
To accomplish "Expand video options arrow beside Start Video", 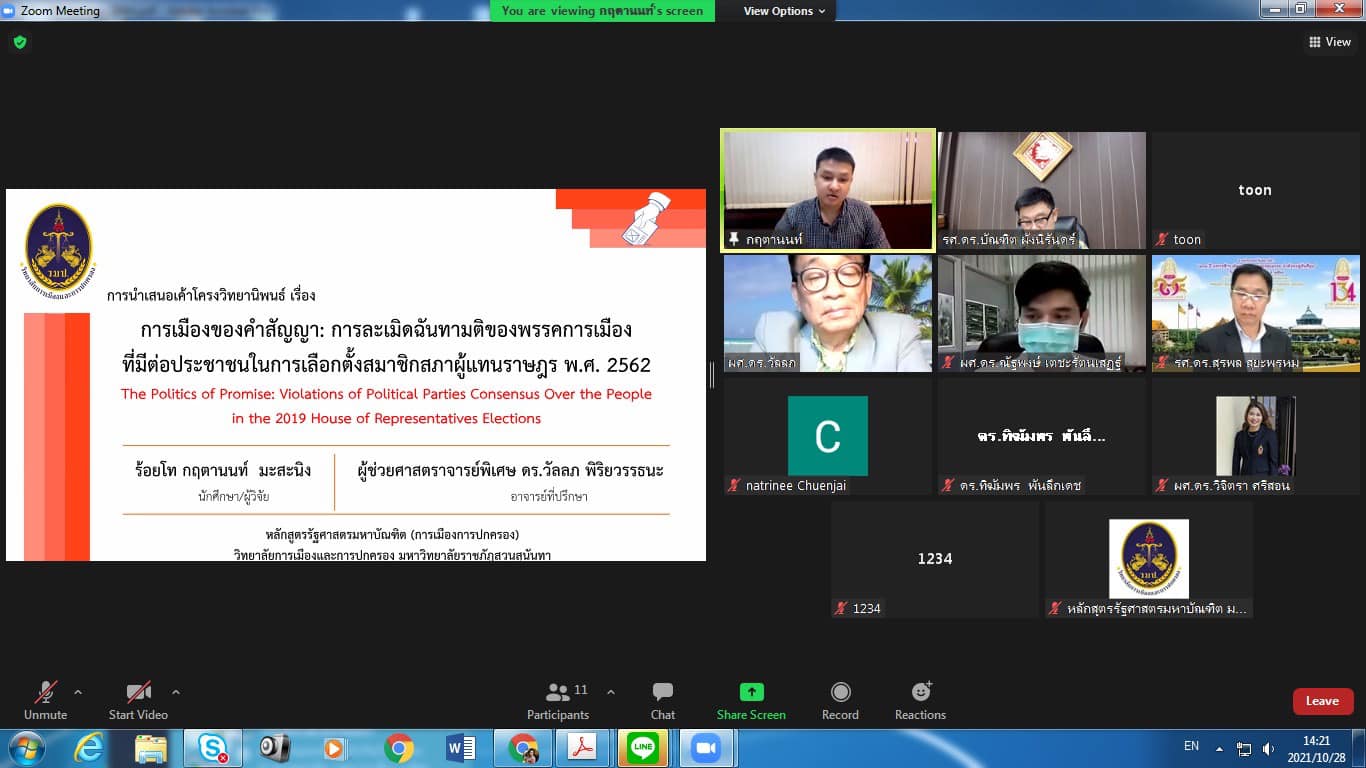I will click(x=176, y=692).
